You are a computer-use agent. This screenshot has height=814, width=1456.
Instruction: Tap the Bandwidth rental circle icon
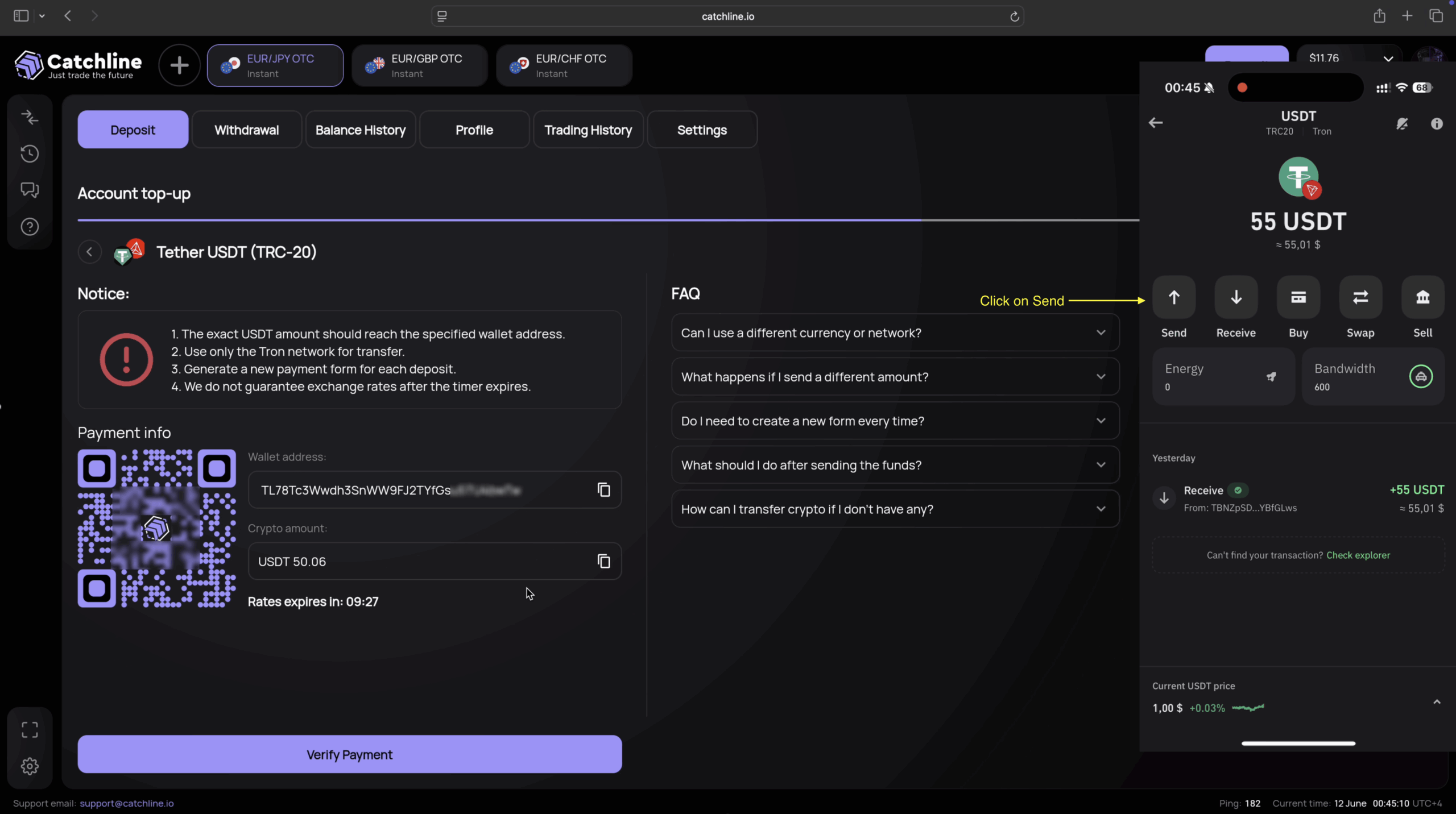(1420, 376)
